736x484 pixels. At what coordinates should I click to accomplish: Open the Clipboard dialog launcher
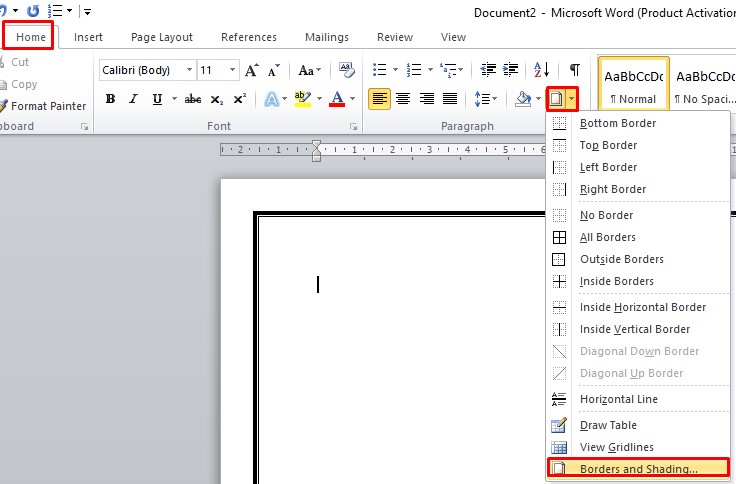pos(84,126)
